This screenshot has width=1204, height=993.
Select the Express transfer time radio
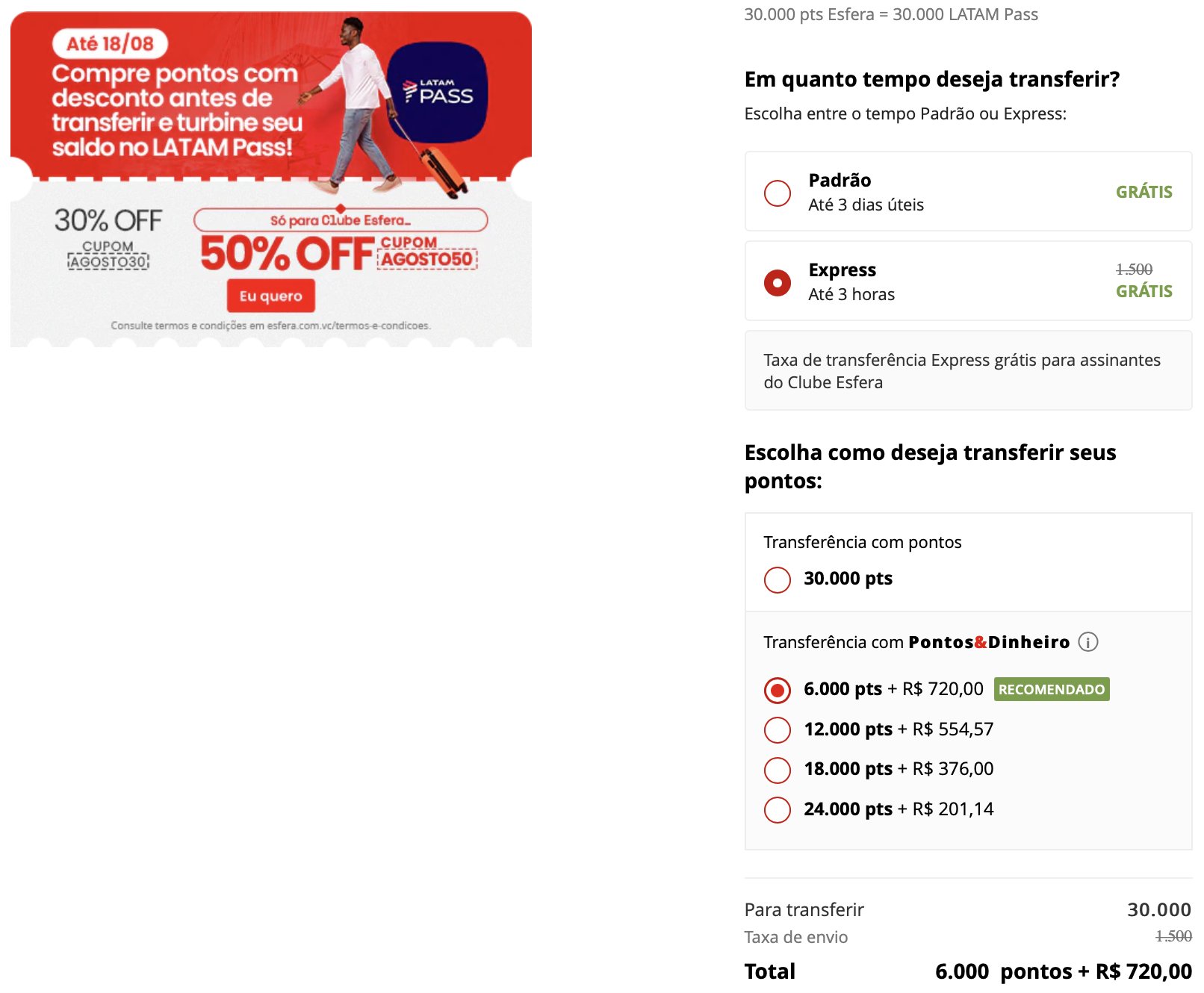pos(778,282)
